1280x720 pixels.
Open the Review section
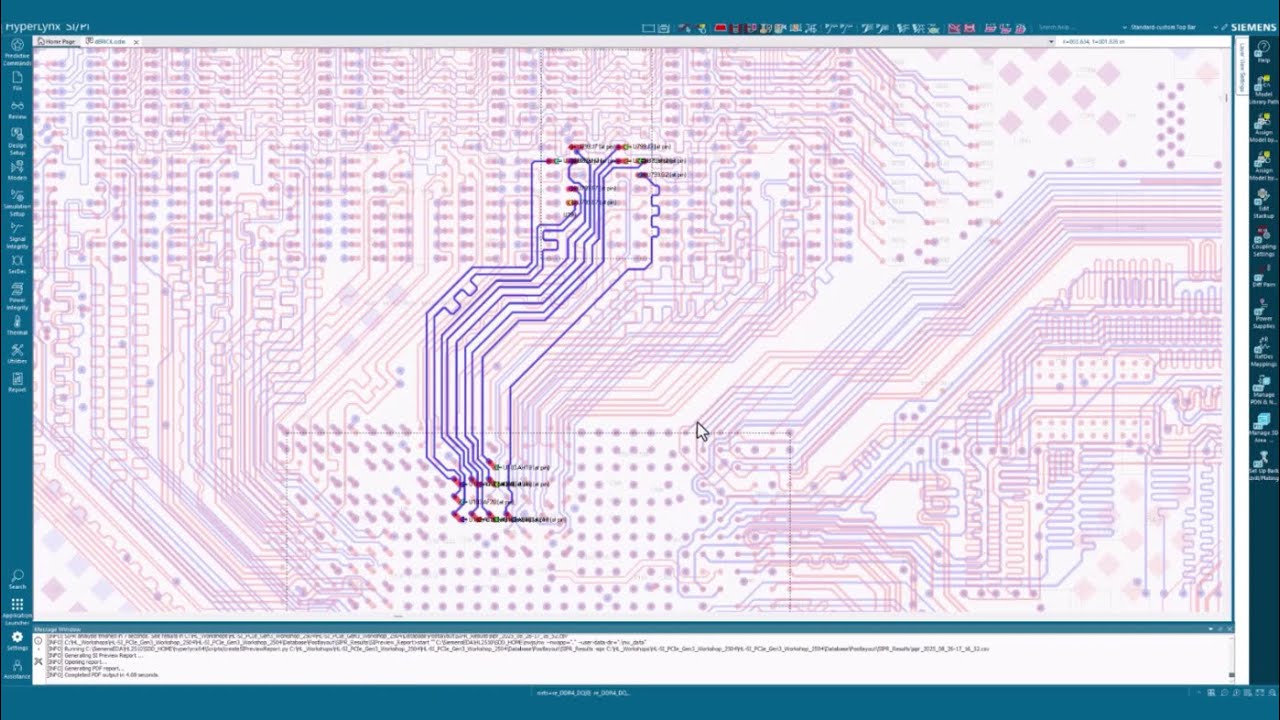tap(17, 110)
